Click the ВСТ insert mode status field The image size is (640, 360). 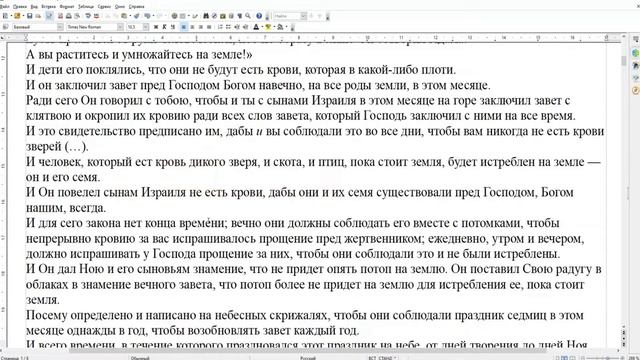click(372, 358)
